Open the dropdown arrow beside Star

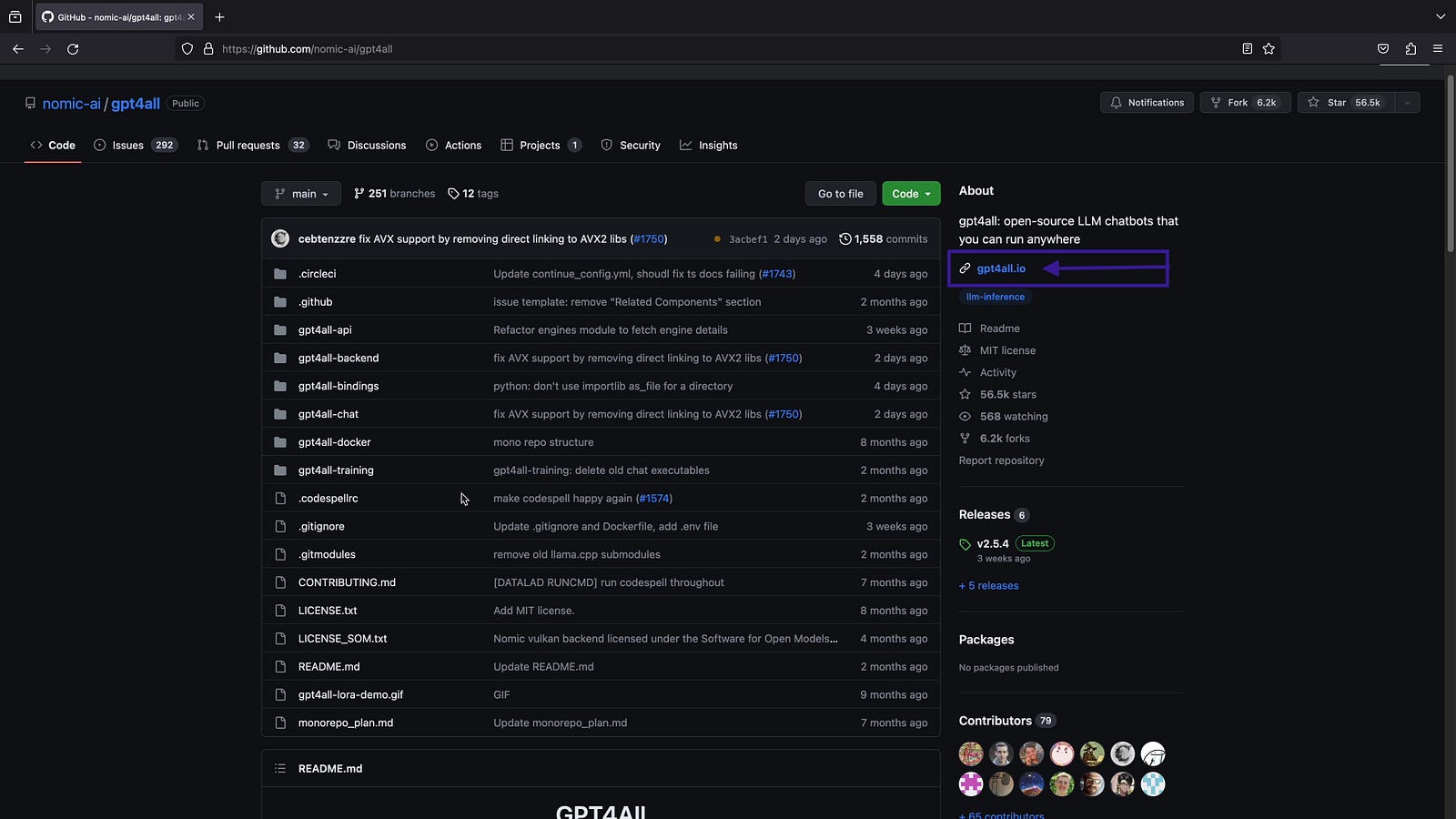[x=1407, y=103]
